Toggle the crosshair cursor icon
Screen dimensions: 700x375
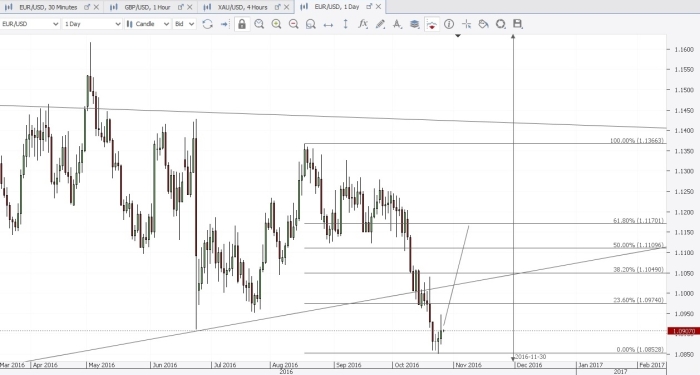point(466,24)
